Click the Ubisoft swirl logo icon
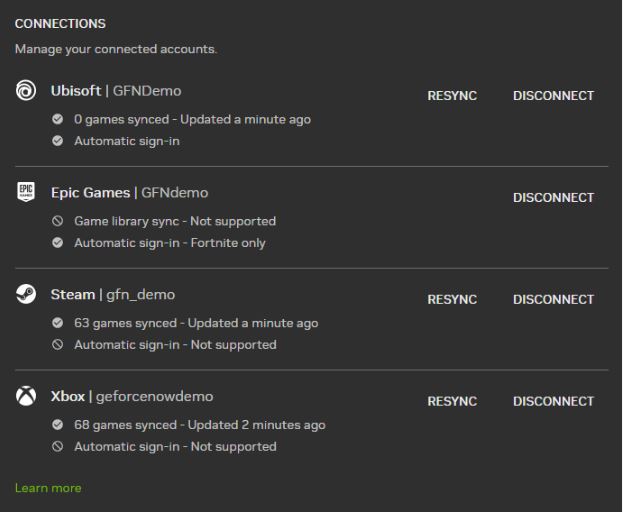The image size is (623, 514). coord(26,91)
